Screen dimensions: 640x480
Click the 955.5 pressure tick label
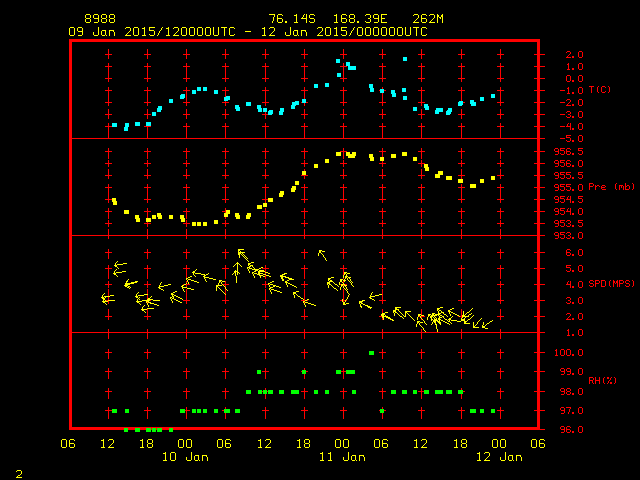568,176
